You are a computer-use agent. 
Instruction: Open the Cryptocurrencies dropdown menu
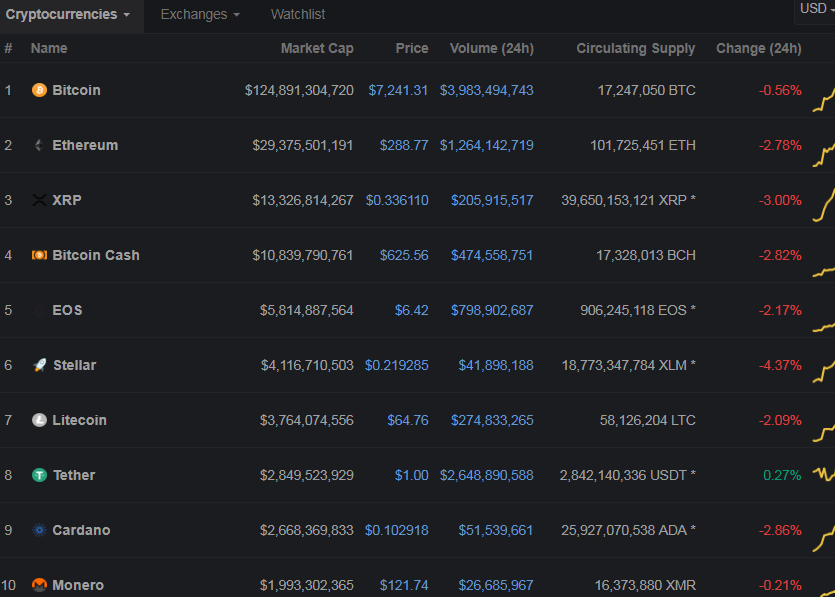point(68,14)
